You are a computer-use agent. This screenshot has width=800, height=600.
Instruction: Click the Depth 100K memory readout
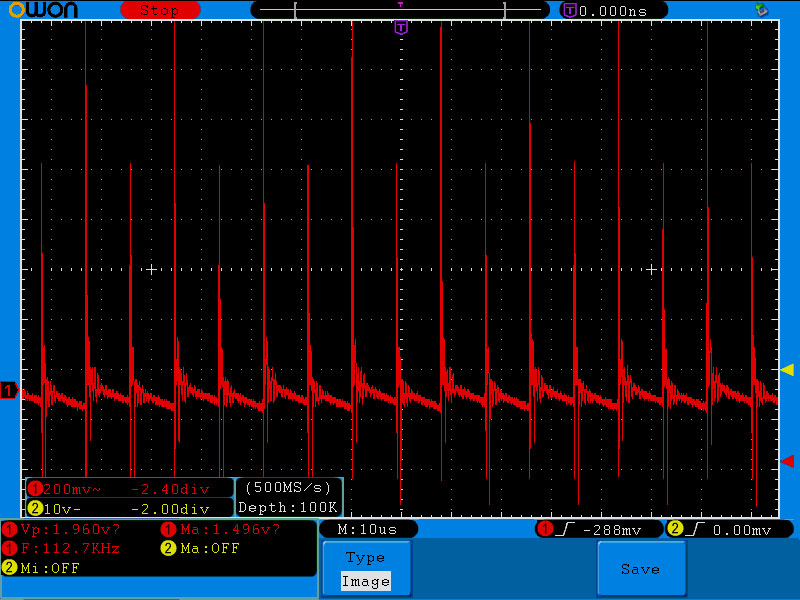coord(288,507)
